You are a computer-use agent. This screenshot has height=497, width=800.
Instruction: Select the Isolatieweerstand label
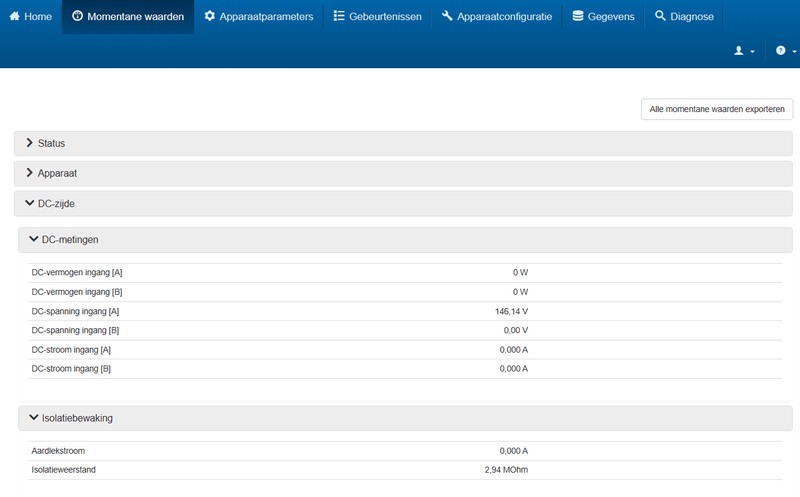pyautogui.click(x=63, y=469)
